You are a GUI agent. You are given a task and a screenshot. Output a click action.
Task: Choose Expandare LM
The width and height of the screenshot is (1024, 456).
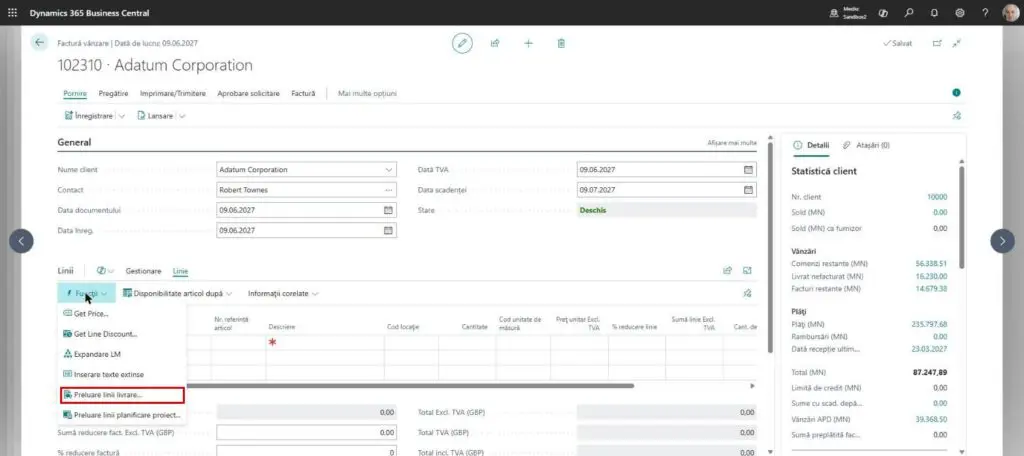pos(121,354)
